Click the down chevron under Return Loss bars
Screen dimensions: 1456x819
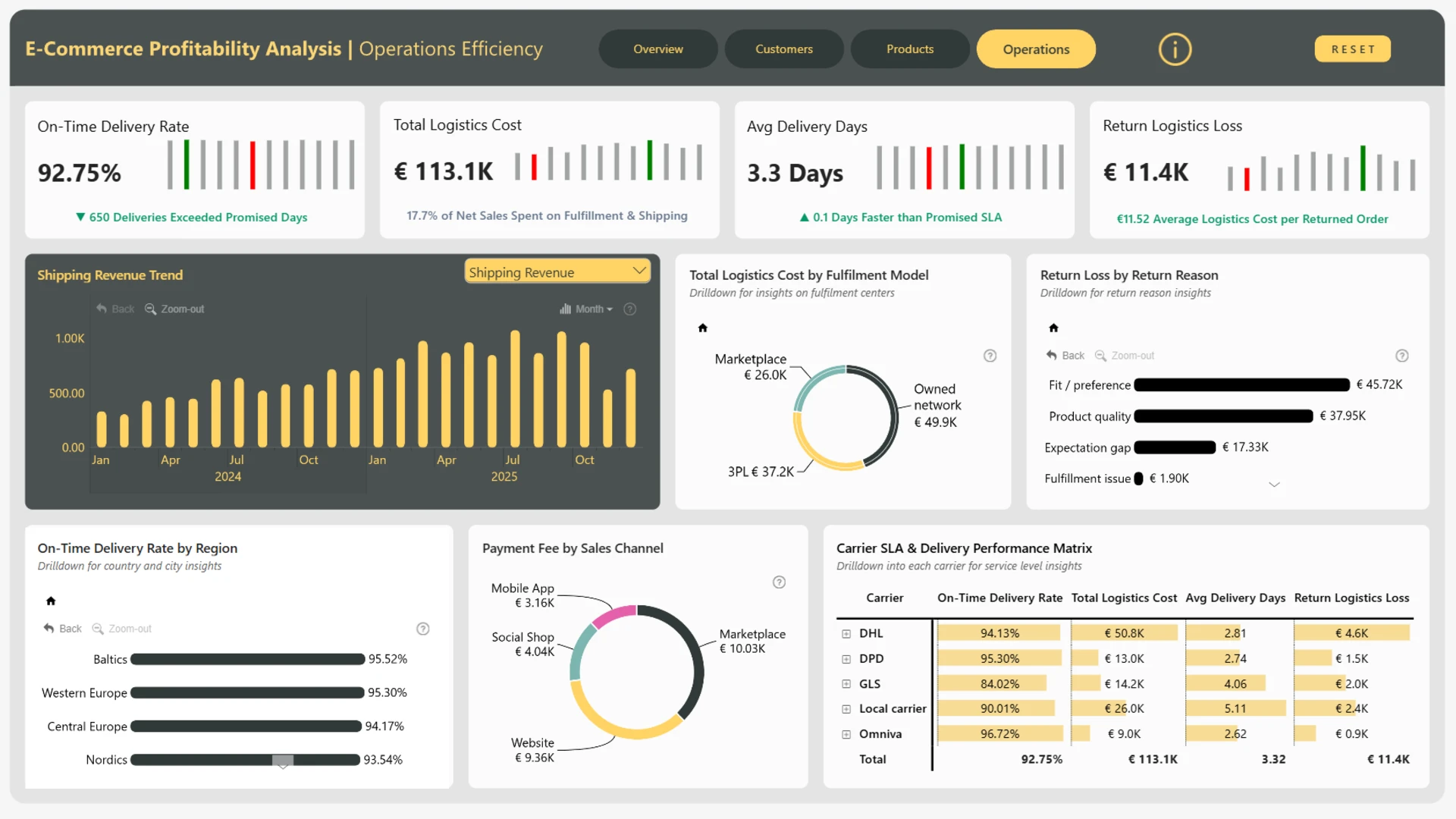(1274, 485)
